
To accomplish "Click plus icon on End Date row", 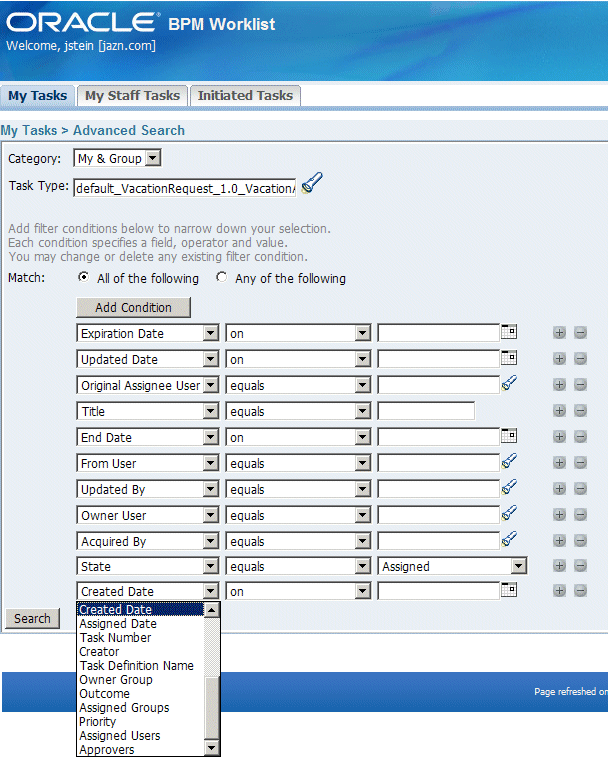I will (x=559, y=437).
